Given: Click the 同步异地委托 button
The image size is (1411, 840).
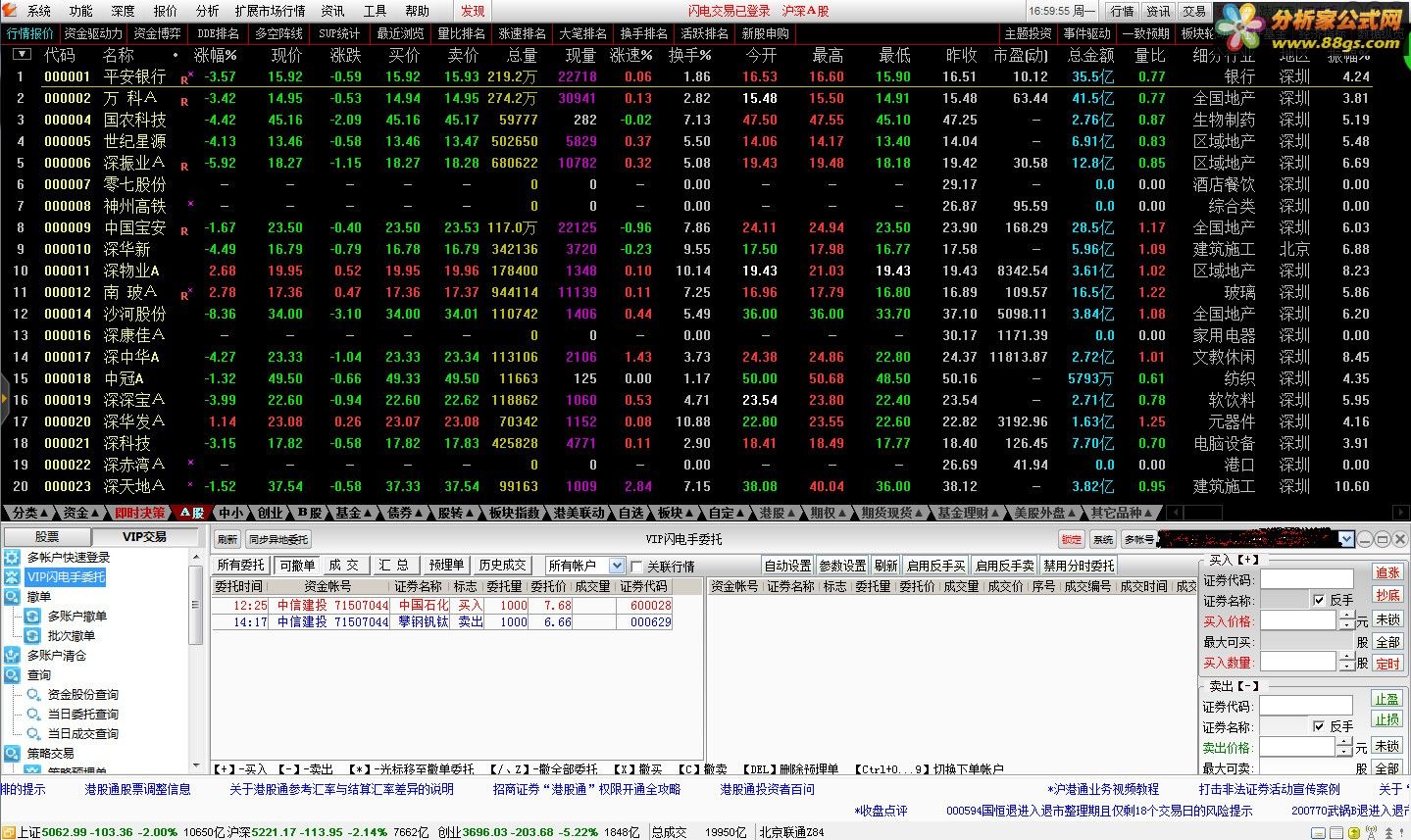Looking at the screenshot, I should [278, 539].
